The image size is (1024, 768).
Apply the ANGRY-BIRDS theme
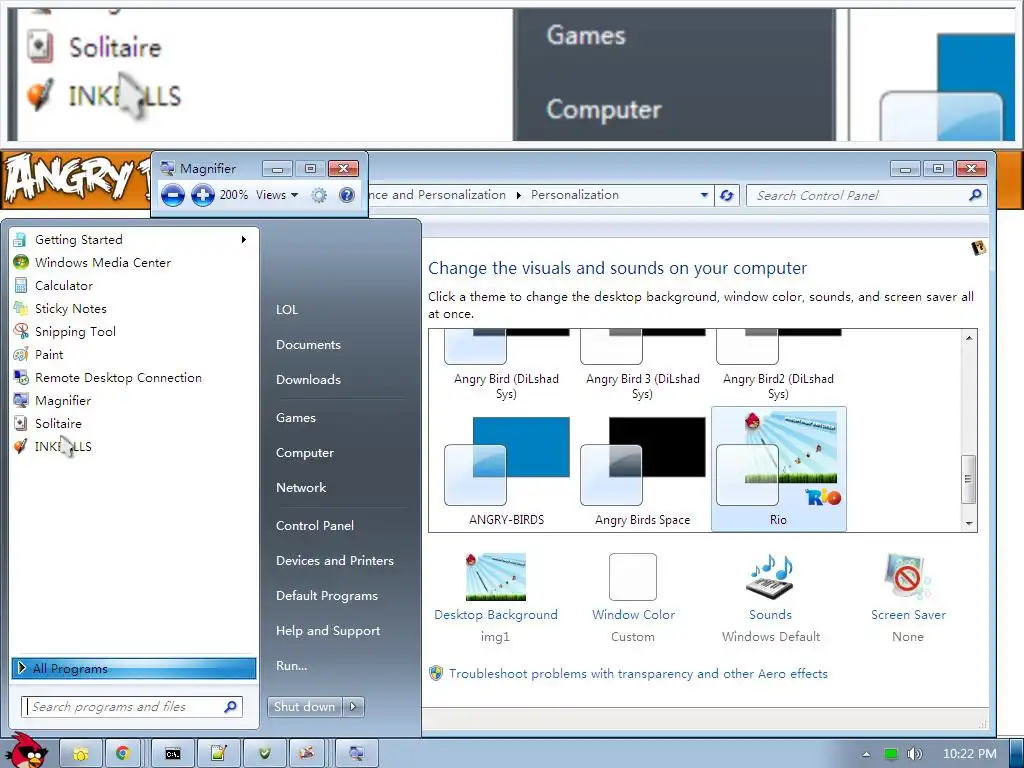506,470
